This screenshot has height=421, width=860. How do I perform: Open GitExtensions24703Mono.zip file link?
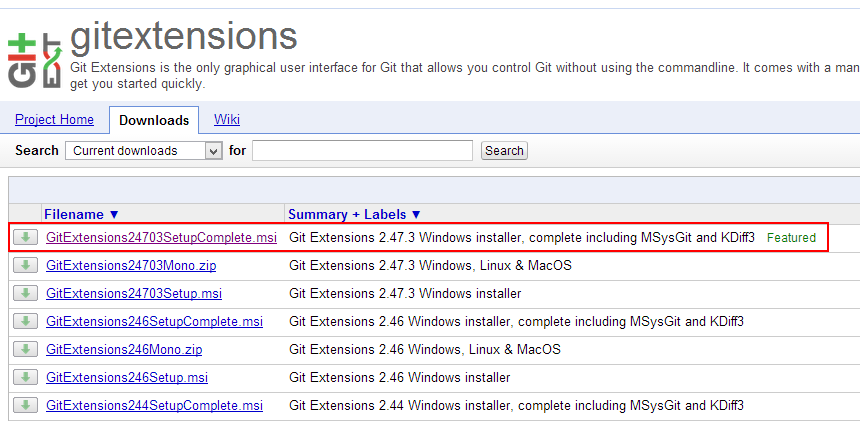pyautogui.click(x=131, y=266)
